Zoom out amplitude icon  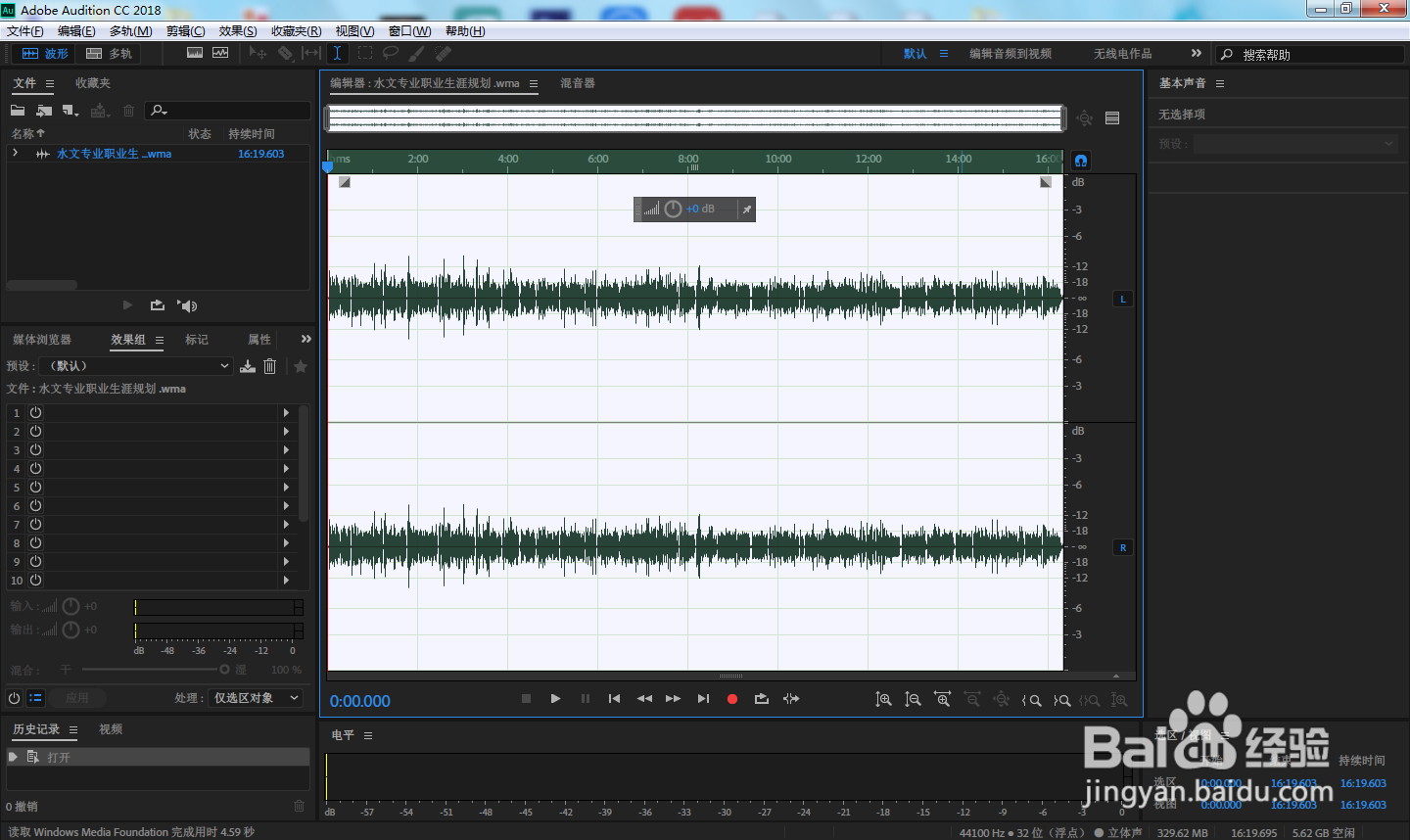tap(913, 699)
